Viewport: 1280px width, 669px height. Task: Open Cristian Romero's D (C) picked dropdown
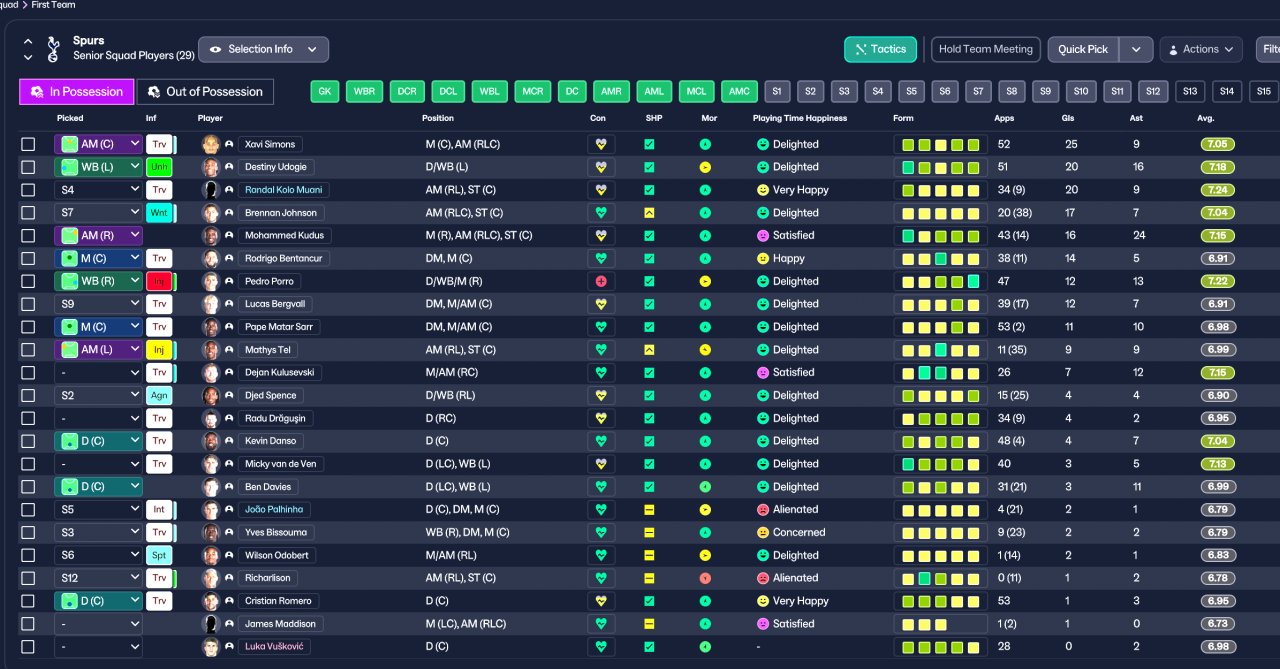(98, 601)
